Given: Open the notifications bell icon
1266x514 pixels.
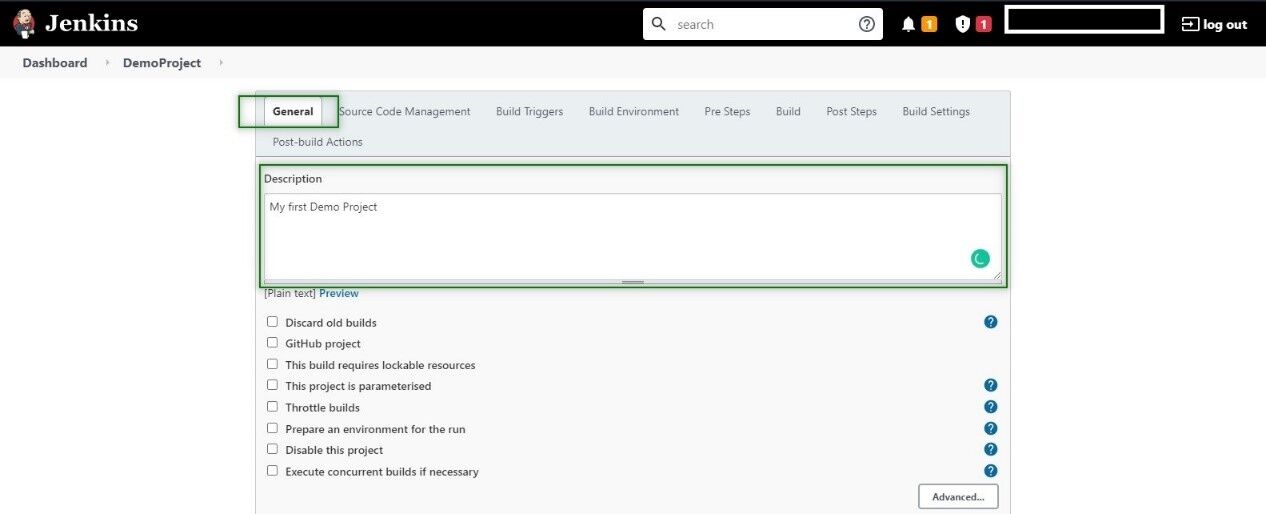Looking at the screenshot, I should pyautogui.click(x=908, y=24).
